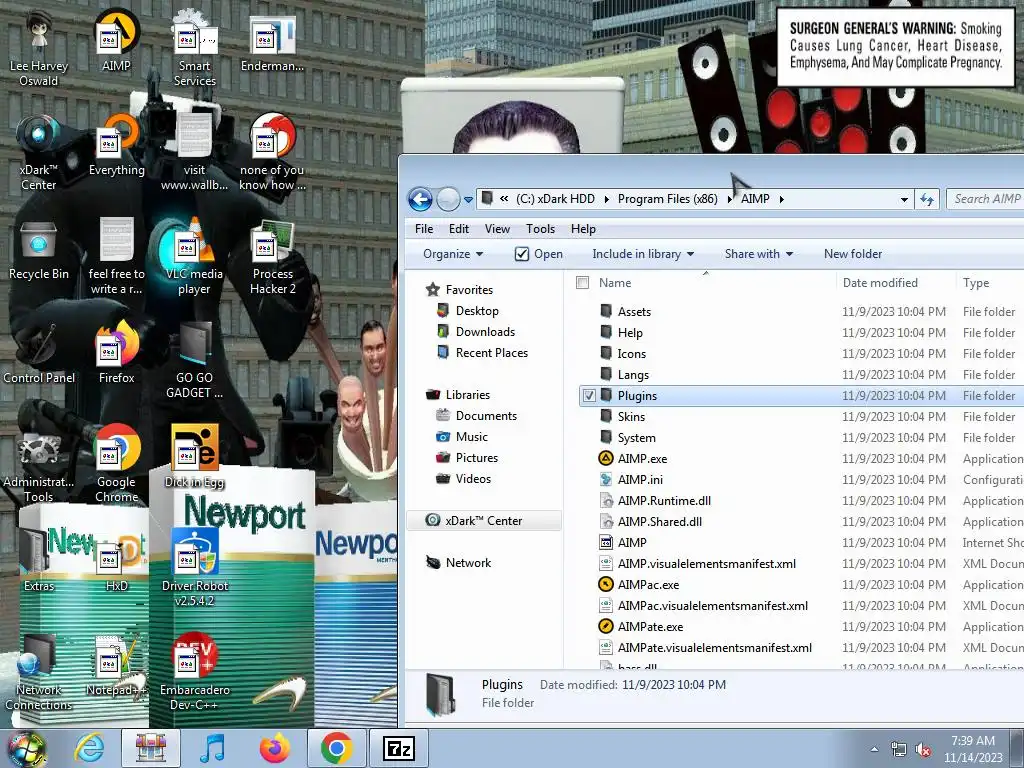Viewport: 1024px width, 768px height.
Task: Launch the Firefox desktop shortcut
Action: point(116,353)
